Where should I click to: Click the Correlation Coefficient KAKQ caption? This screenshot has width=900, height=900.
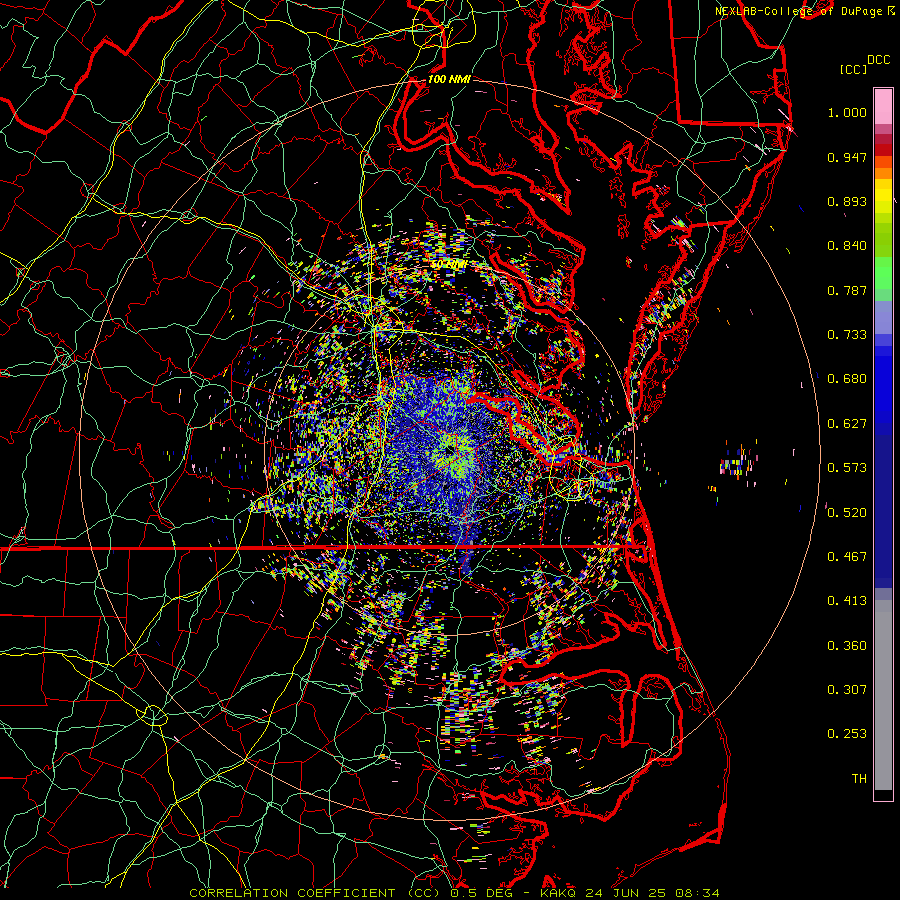[454, 893]
